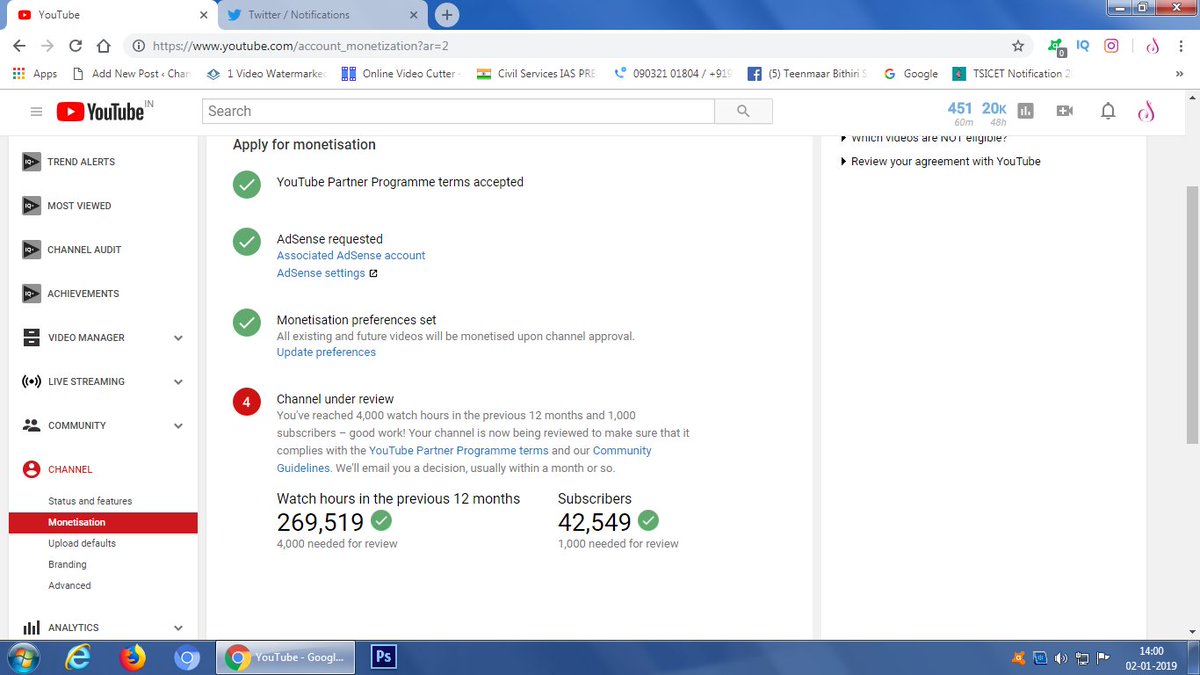The width and height of the screenshot is (1200, 675).
Task: Bookmark this page with the star icon
Action: pyautogui.click(x=1018, y=46)
